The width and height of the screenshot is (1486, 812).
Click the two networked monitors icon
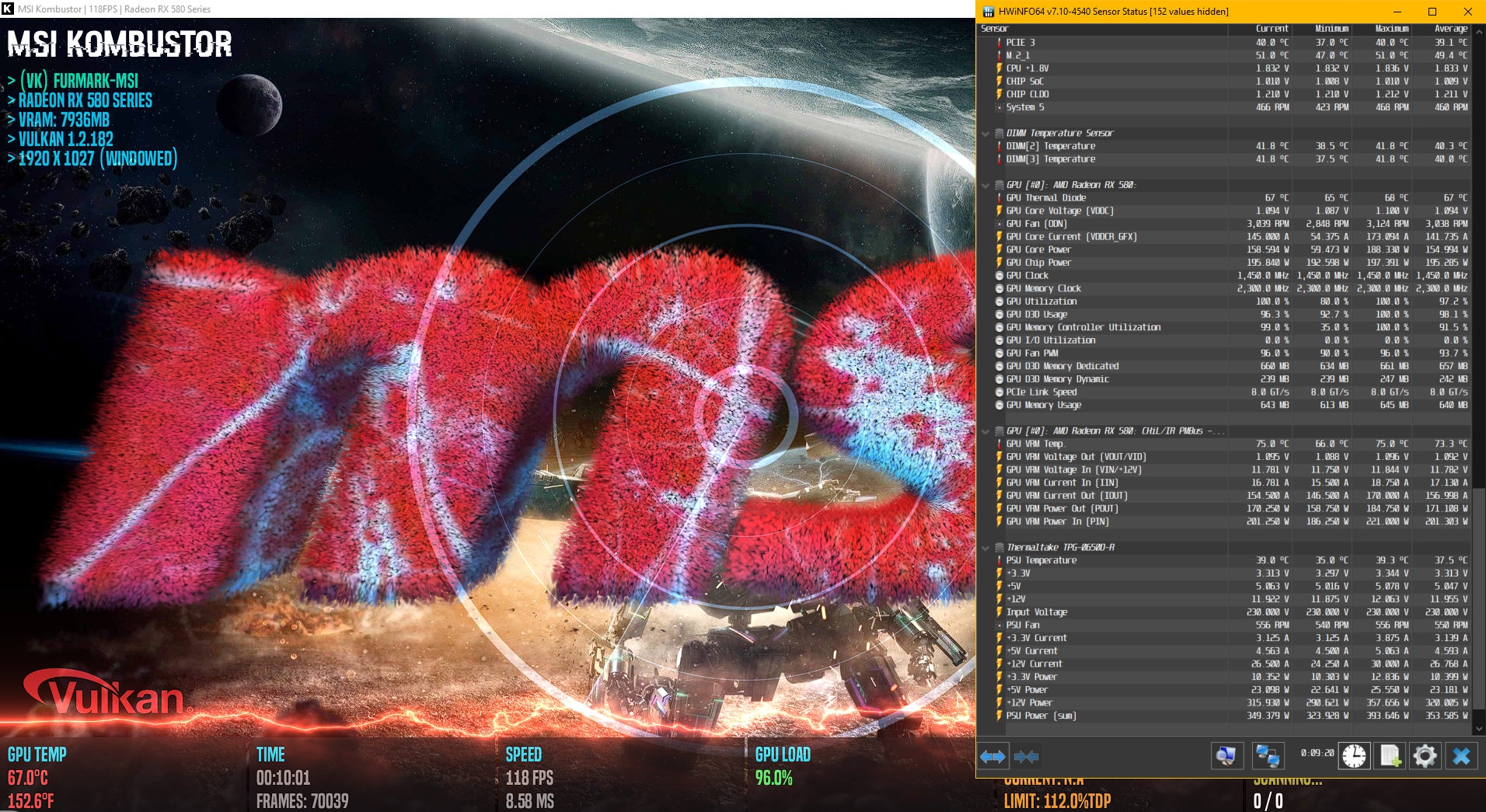tap(1268, 755)
